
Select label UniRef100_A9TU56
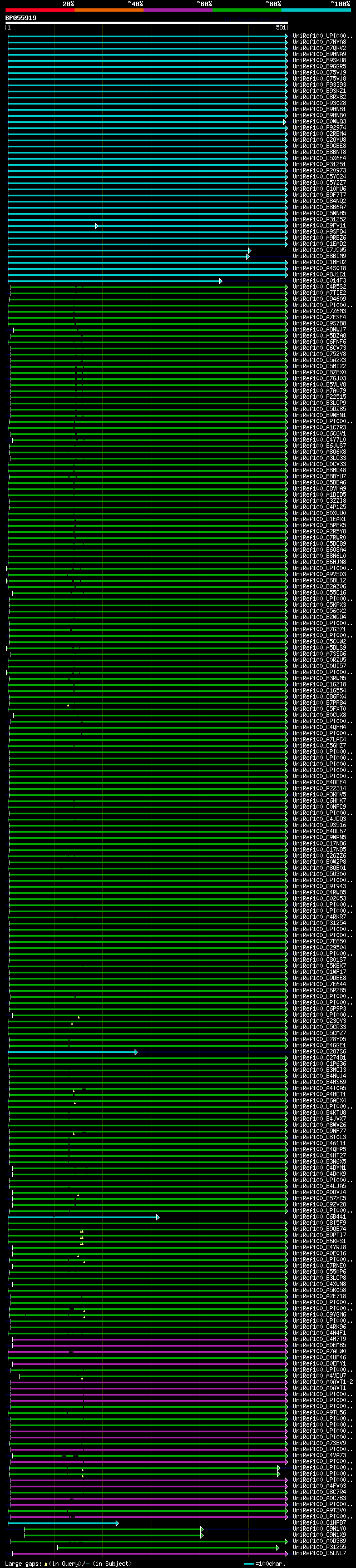coord(319,1412)
